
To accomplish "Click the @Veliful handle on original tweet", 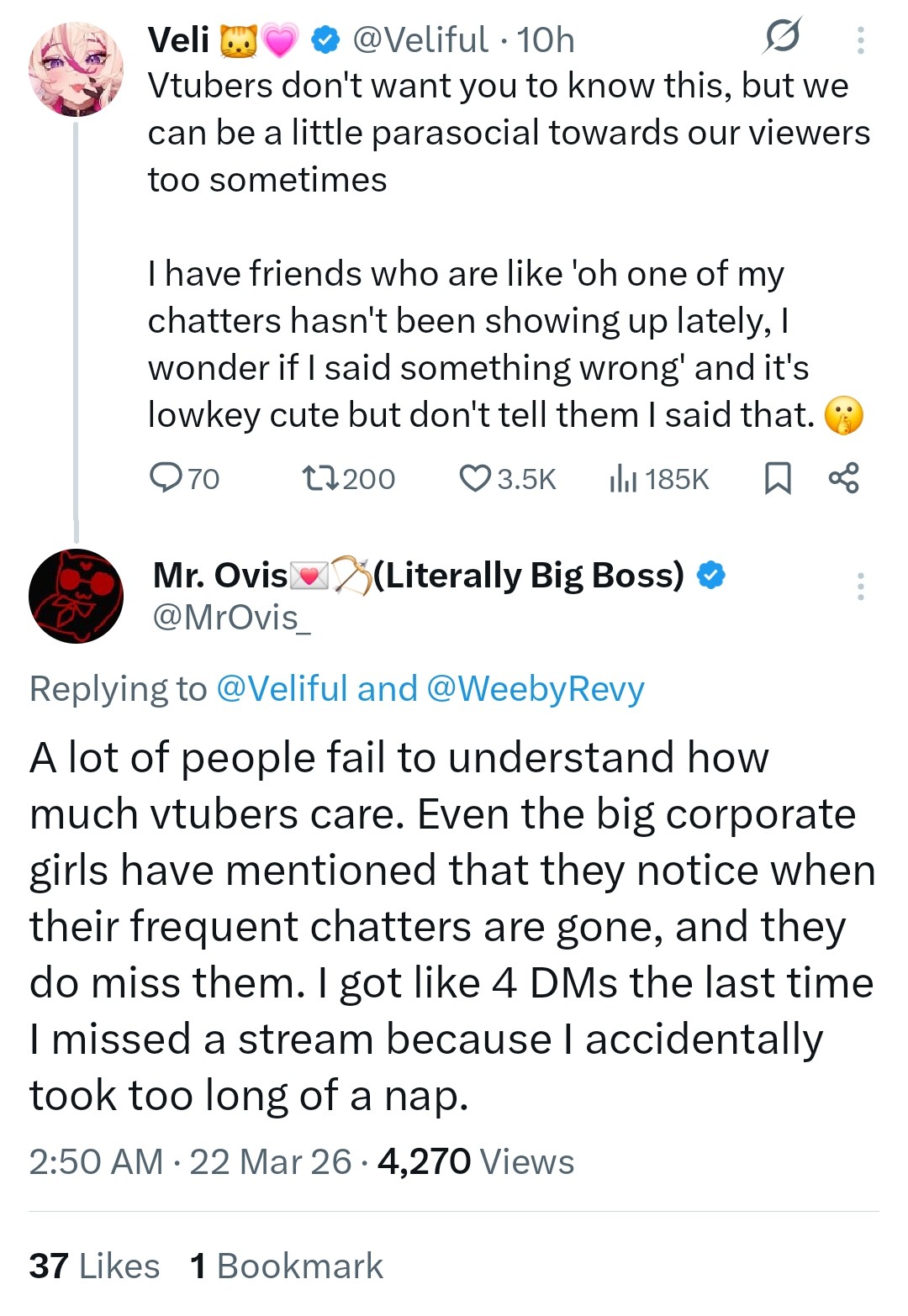I will (420, 39).
